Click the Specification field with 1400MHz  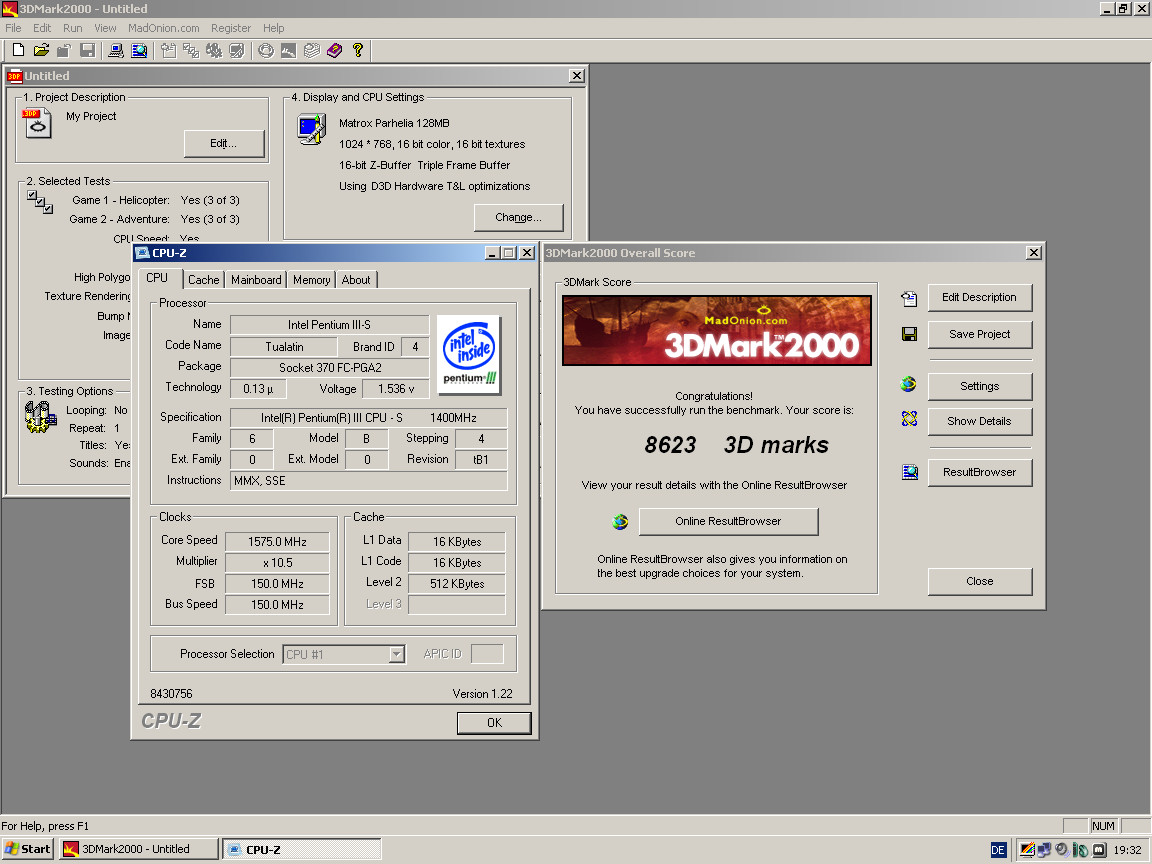tap(369, 418)
